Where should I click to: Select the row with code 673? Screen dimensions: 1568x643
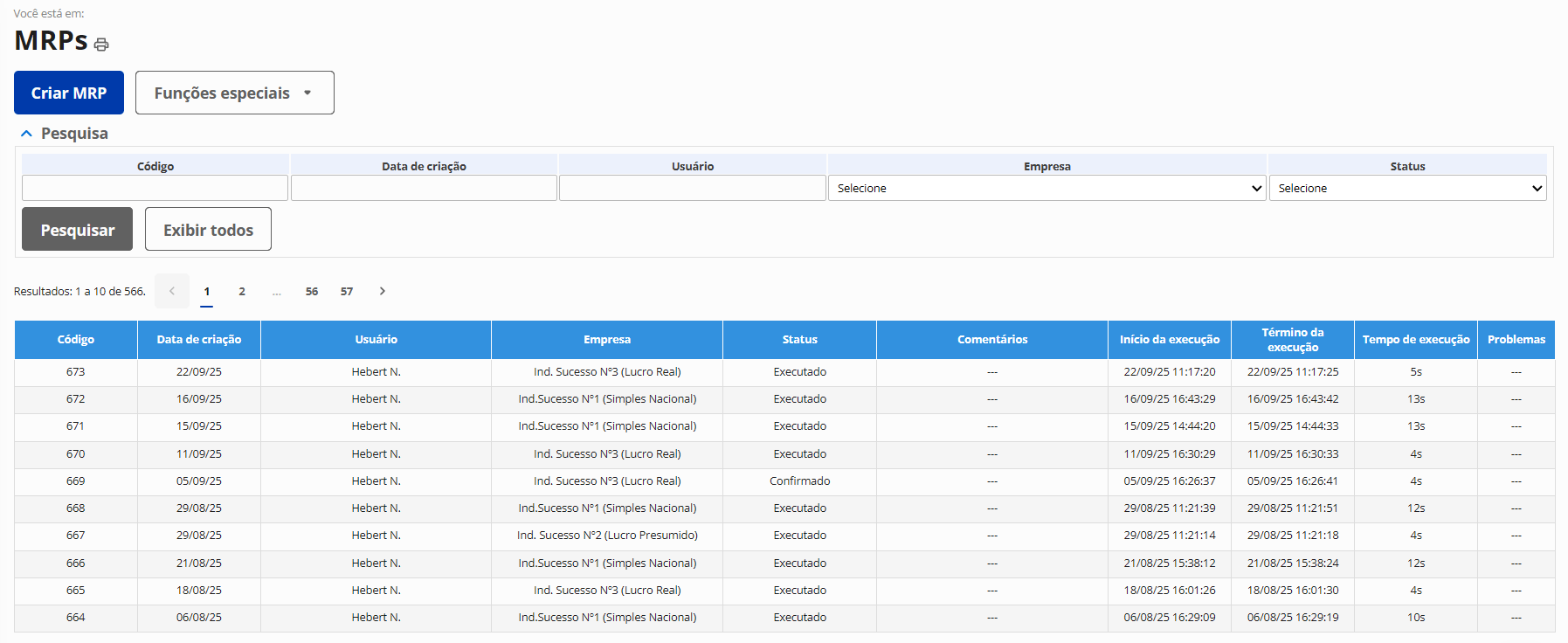76,372
